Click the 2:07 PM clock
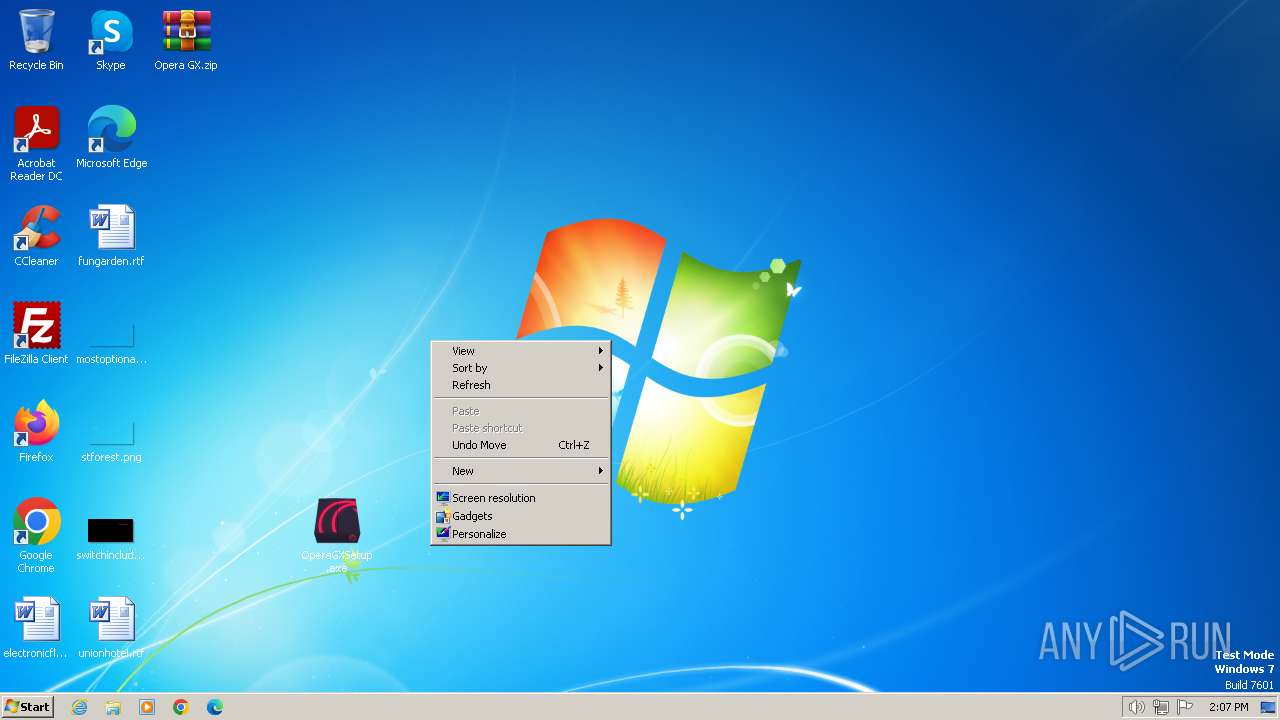This screenshot has width=1280, height=720. point(1228,707)
